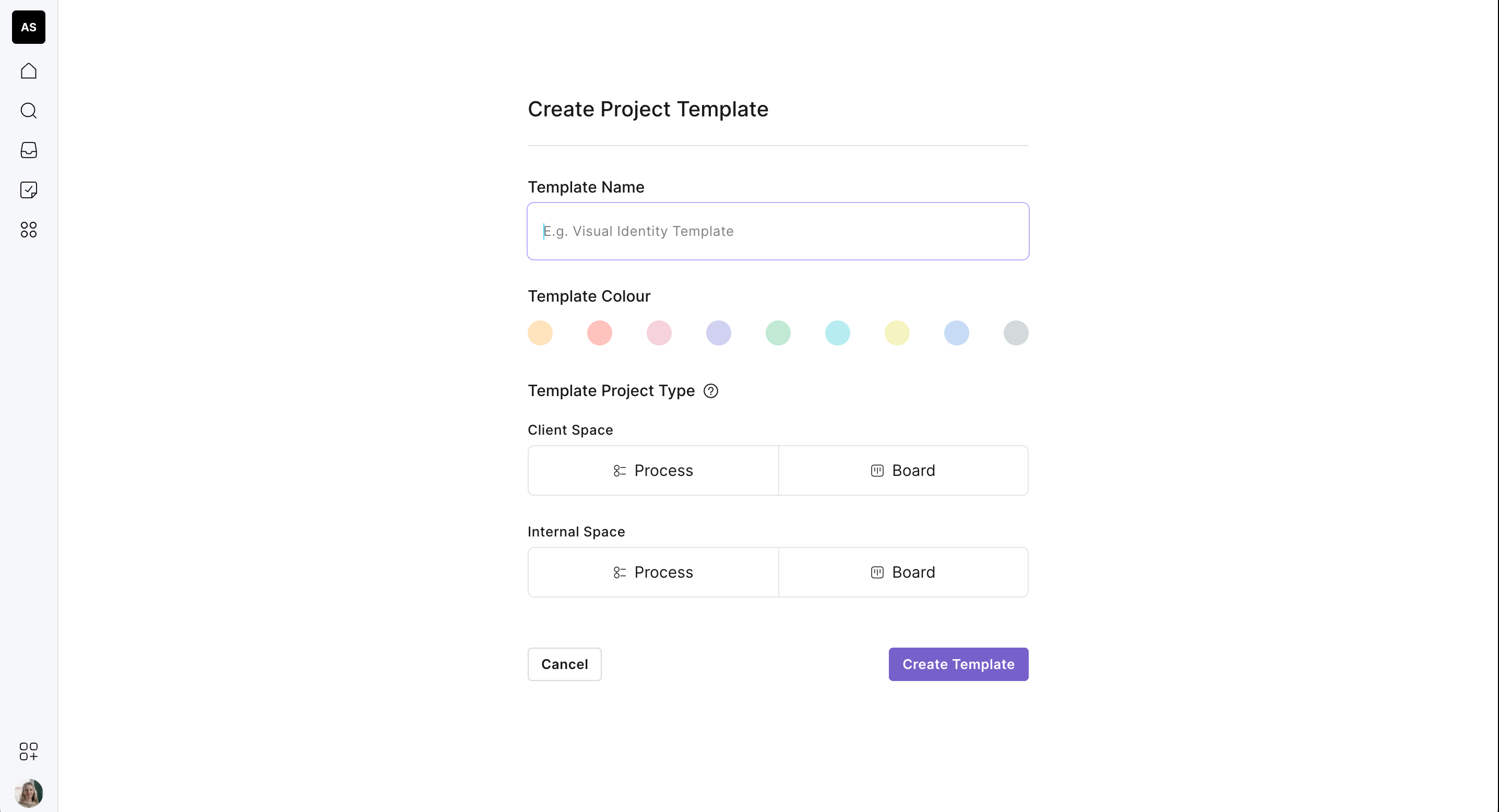This screenshot has height=812, width=1499.
Task: Show Template Project Type help tooltip
Action: pyautogui.click(x=710, y=391)
